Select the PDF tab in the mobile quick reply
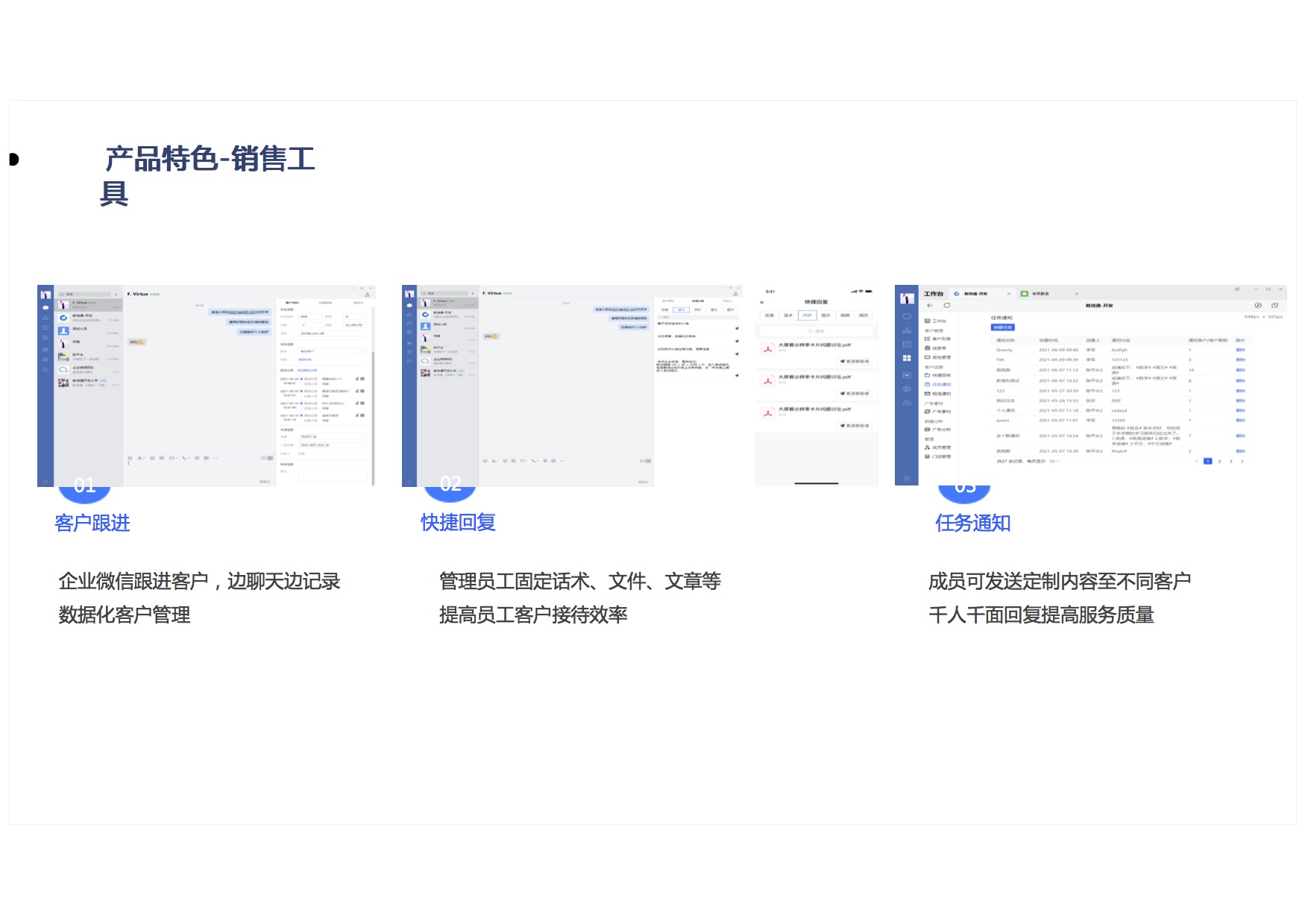Viewport: 1308px width, 924px height. [x=807, y=315]
